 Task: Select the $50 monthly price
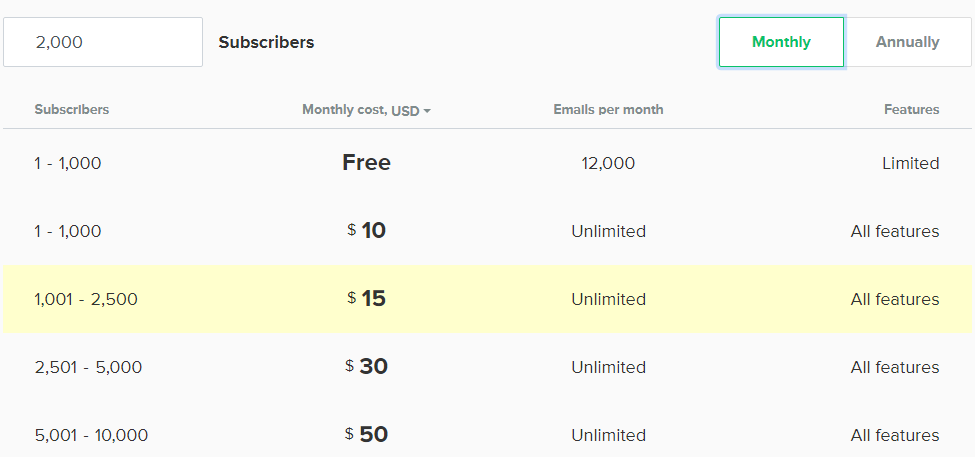(366, 435)
